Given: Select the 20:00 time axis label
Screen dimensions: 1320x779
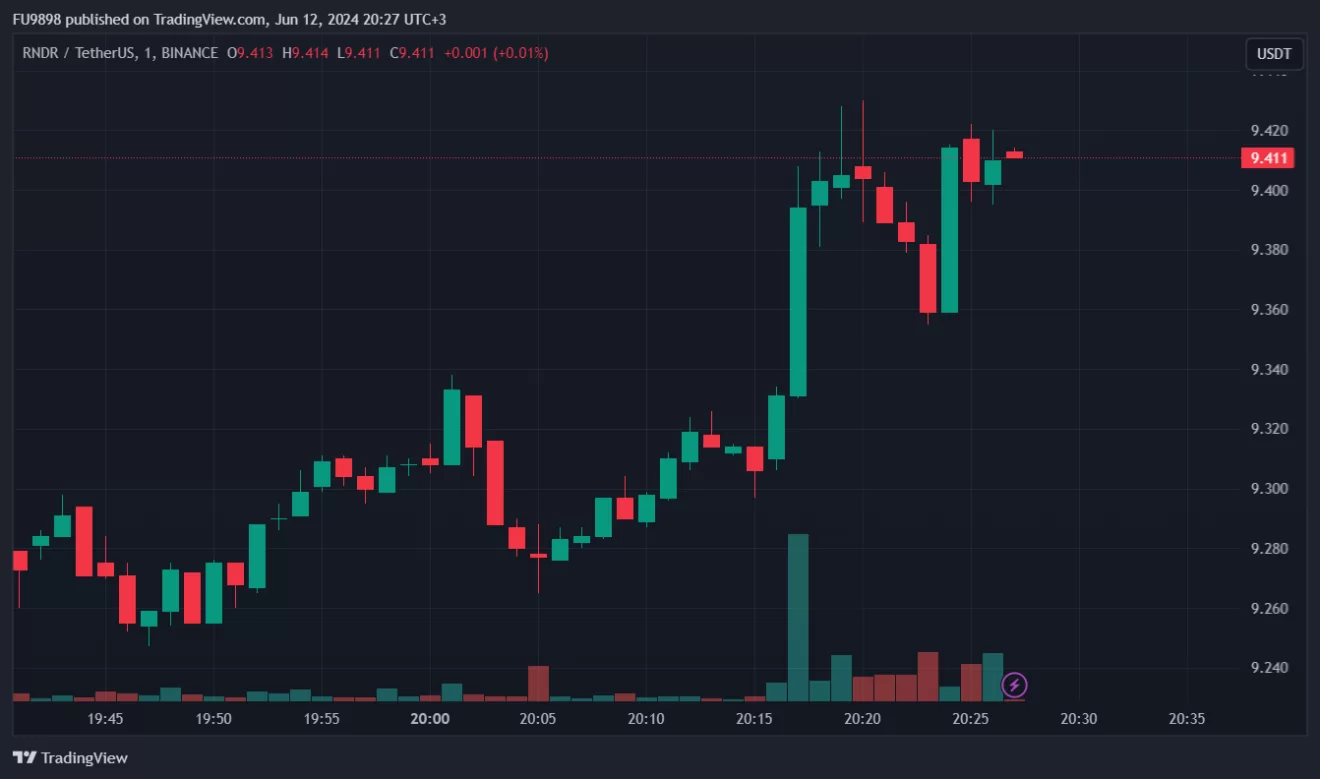Looking at the screenshot, I should pyautogui.click(x=430, y=718).
